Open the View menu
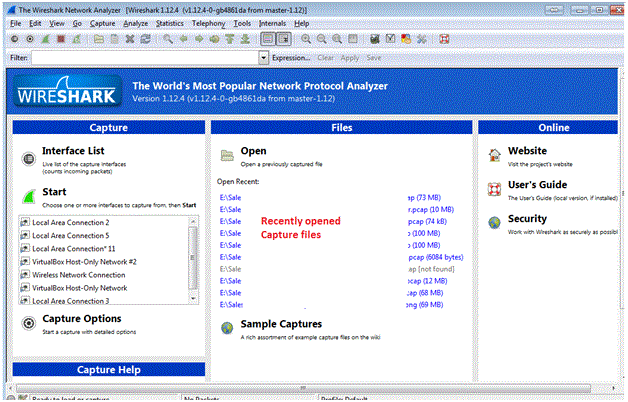Image resolution: width=628 pixels, height=402 pixels. click(57, 24)
